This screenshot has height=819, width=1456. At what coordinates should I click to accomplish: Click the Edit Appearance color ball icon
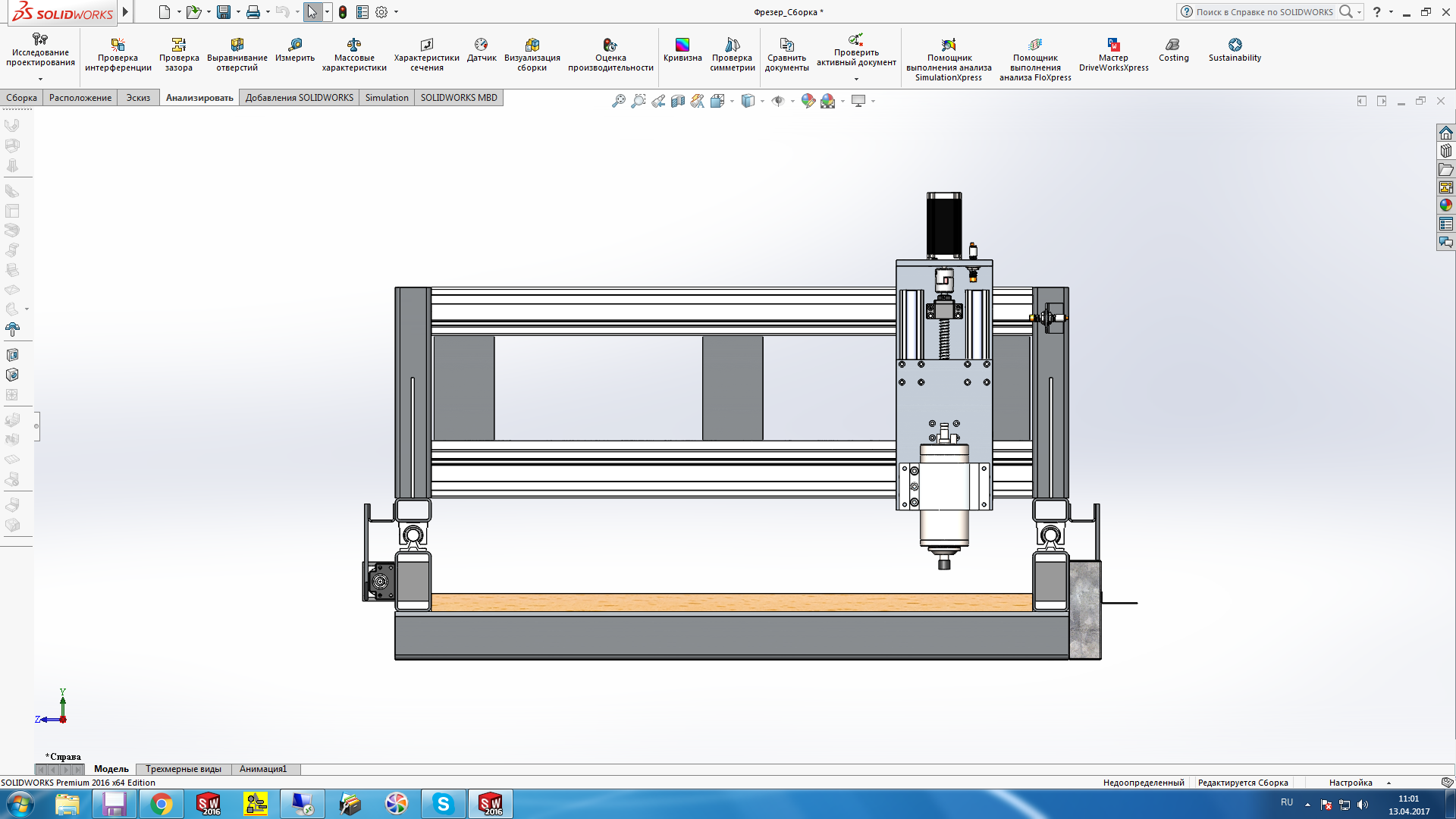pos(808,101)
